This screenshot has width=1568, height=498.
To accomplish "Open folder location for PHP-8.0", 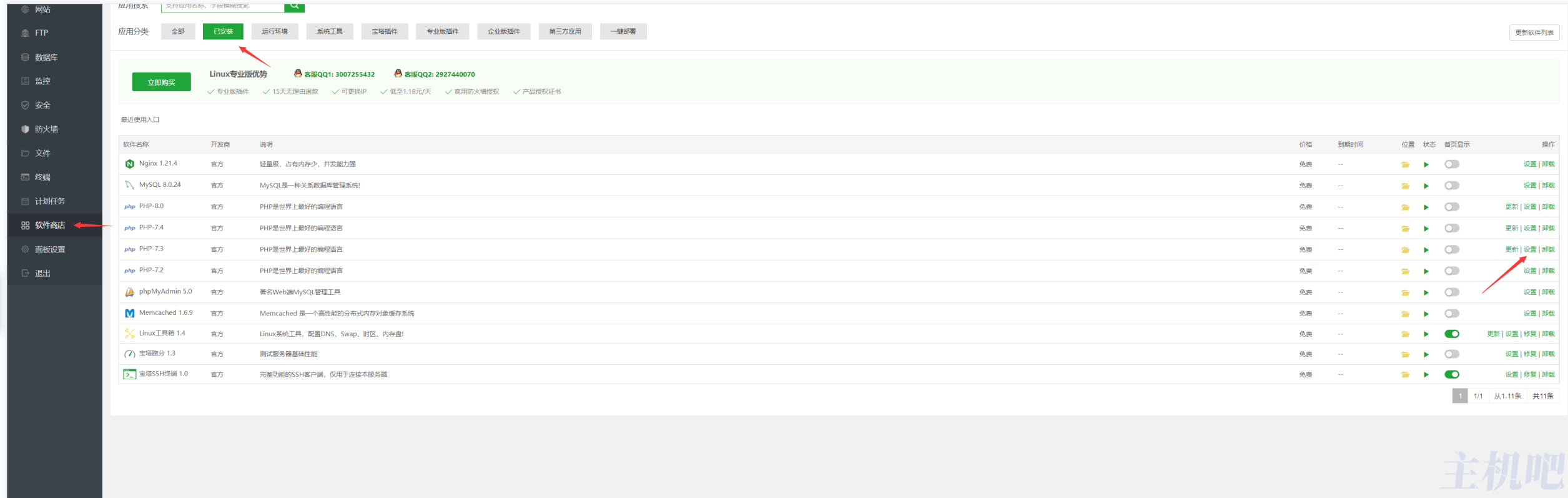I will tap(1405, 207).
